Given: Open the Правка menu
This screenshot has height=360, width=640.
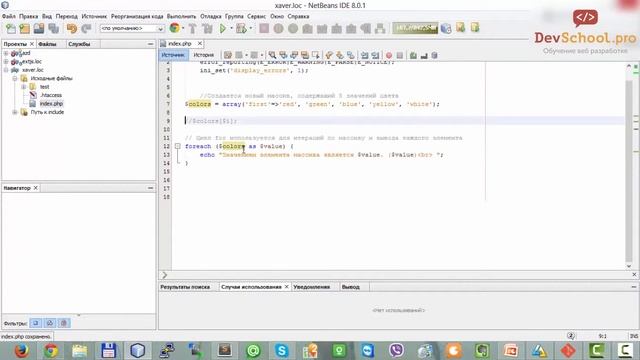Looking at the screenshot, I should pos(29,16).
